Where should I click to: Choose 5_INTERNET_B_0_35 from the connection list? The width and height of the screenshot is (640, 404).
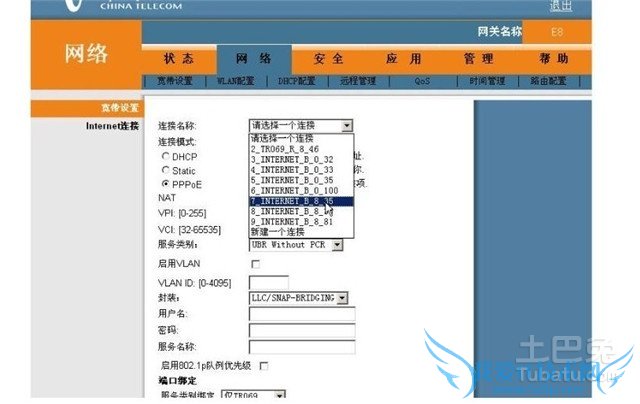301,180
